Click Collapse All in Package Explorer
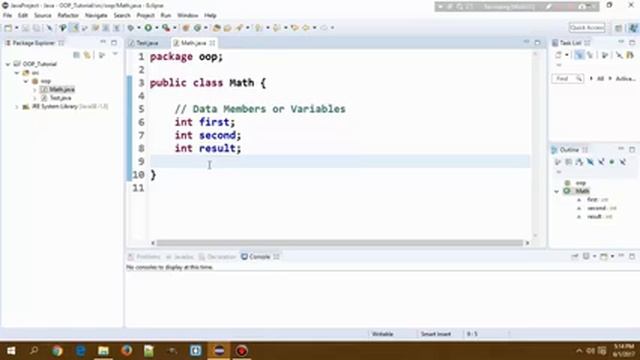The width and height of the screenshot is (640, 360). click(x=76, y=55)
